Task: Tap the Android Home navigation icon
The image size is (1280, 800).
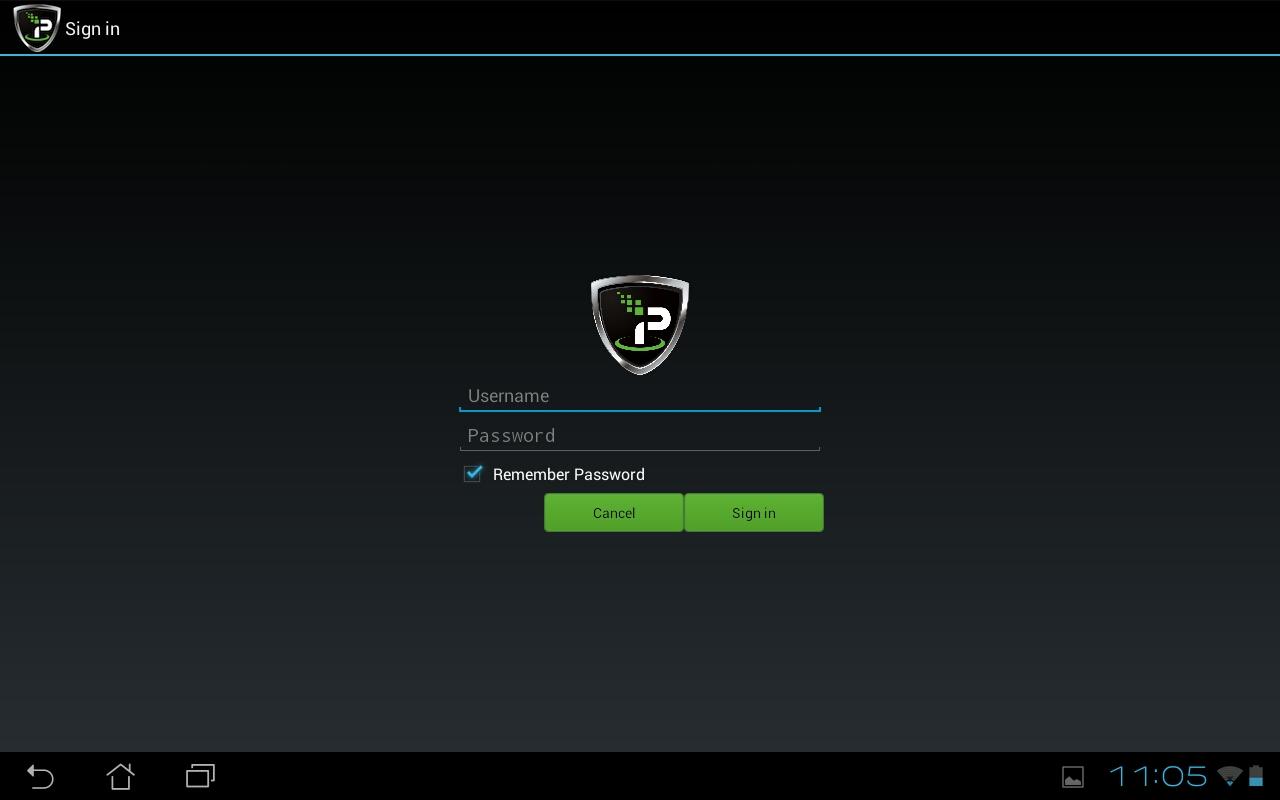Action: pyautogui.click(x=120, y=776)
